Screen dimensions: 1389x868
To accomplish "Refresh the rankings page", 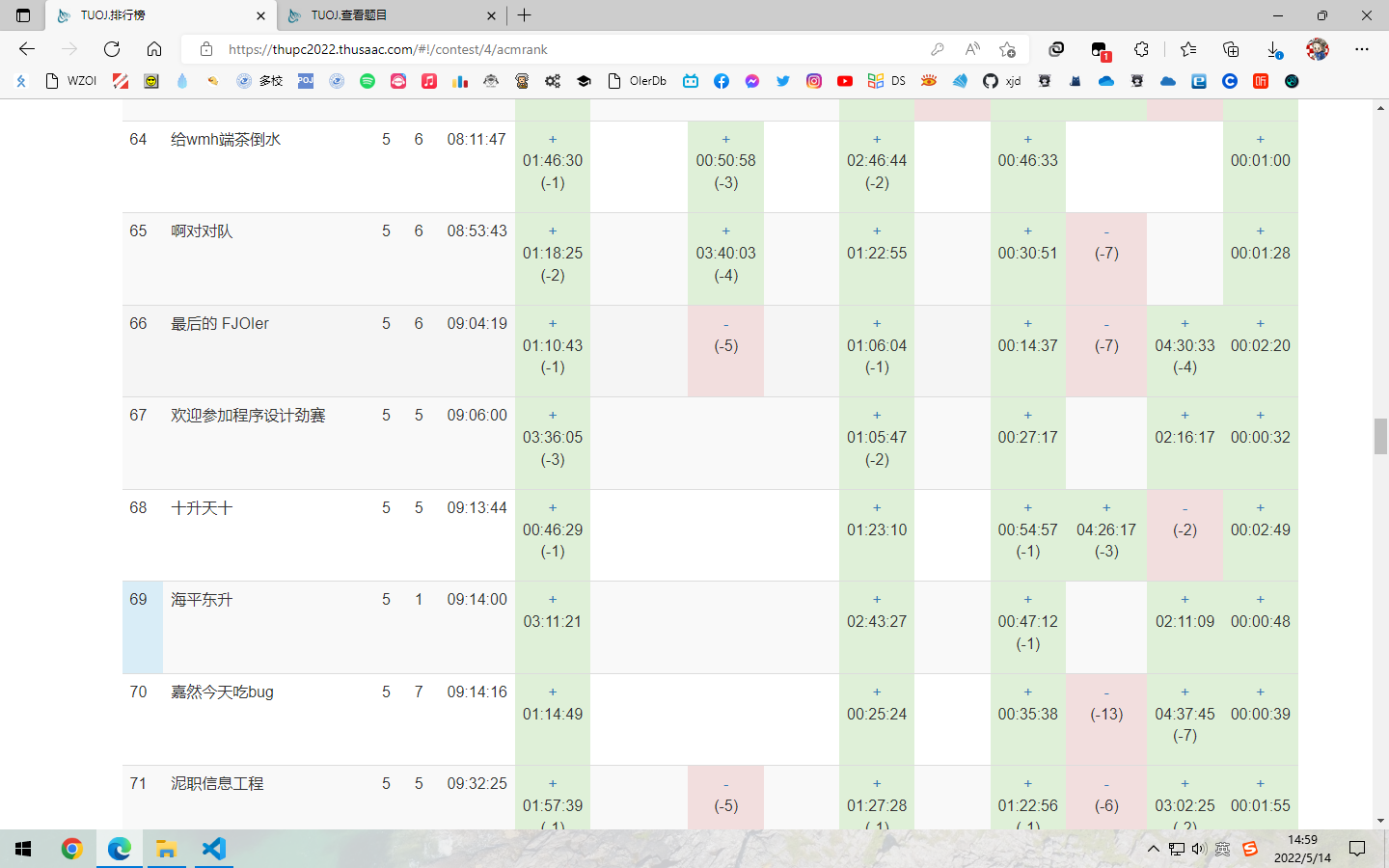I will (112, 49).
